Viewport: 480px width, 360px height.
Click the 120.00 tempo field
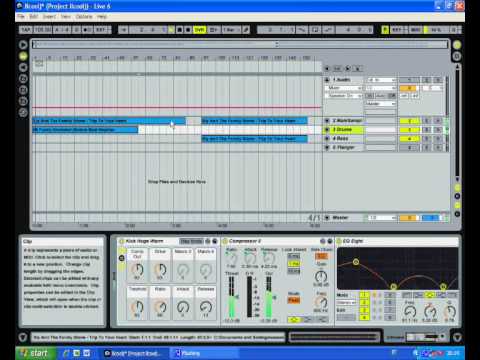point(43,30)
